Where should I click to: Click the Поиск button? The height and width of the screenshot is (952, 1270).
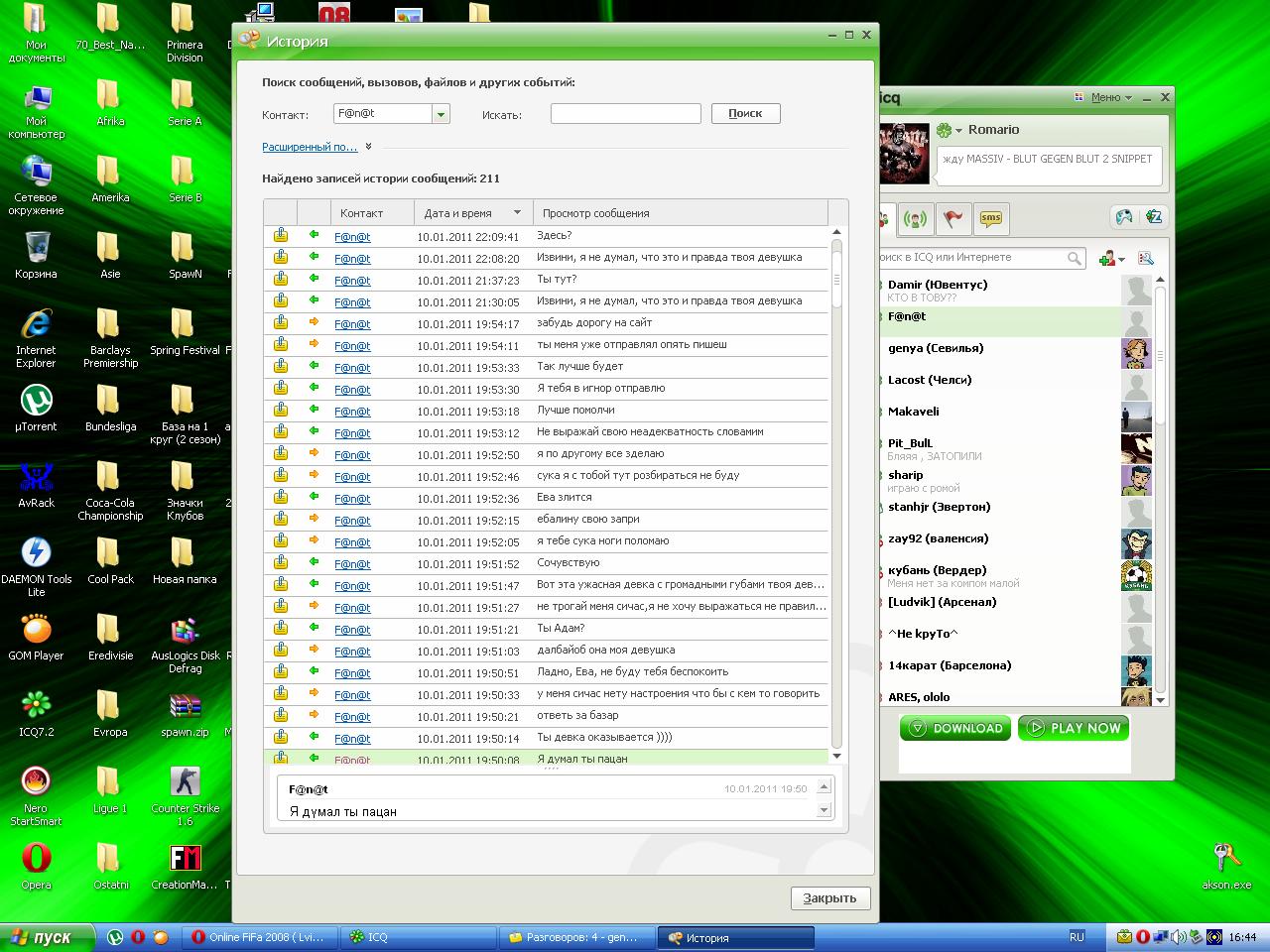click(x=745, y=114)
